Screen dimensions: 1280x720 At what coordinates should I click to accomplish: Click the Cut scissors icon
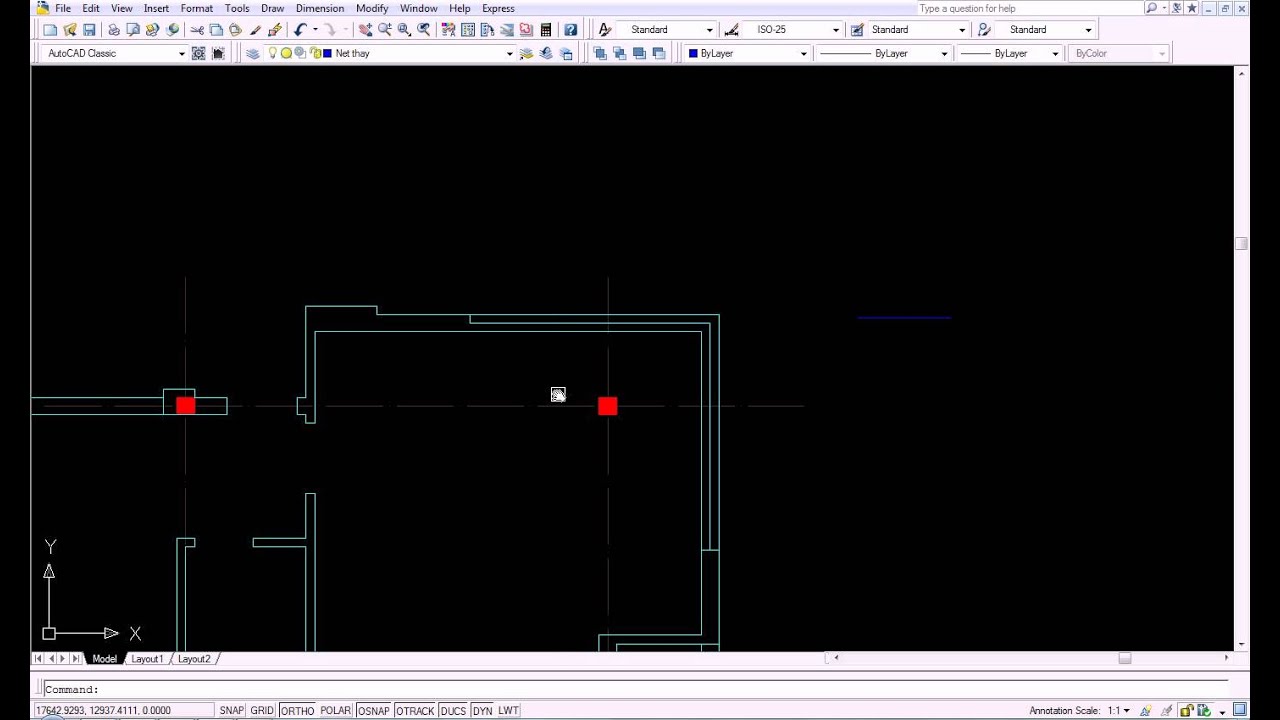point(197,30)
